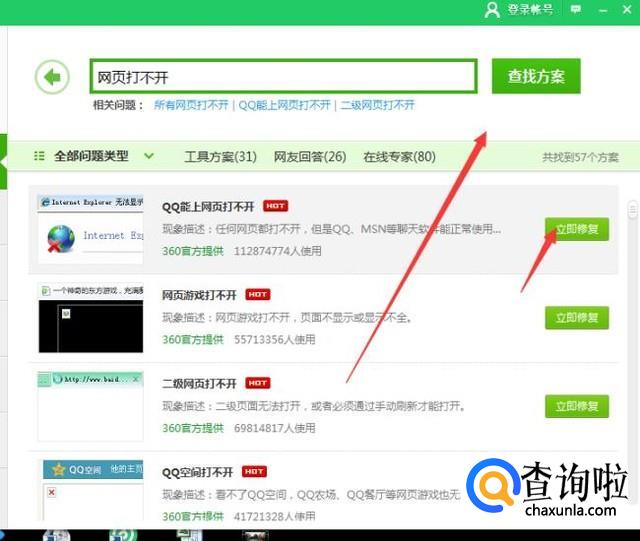Select the QQ能上网页打不开 result title
This screenshot has width=640, height=541.
click(208, 207)
